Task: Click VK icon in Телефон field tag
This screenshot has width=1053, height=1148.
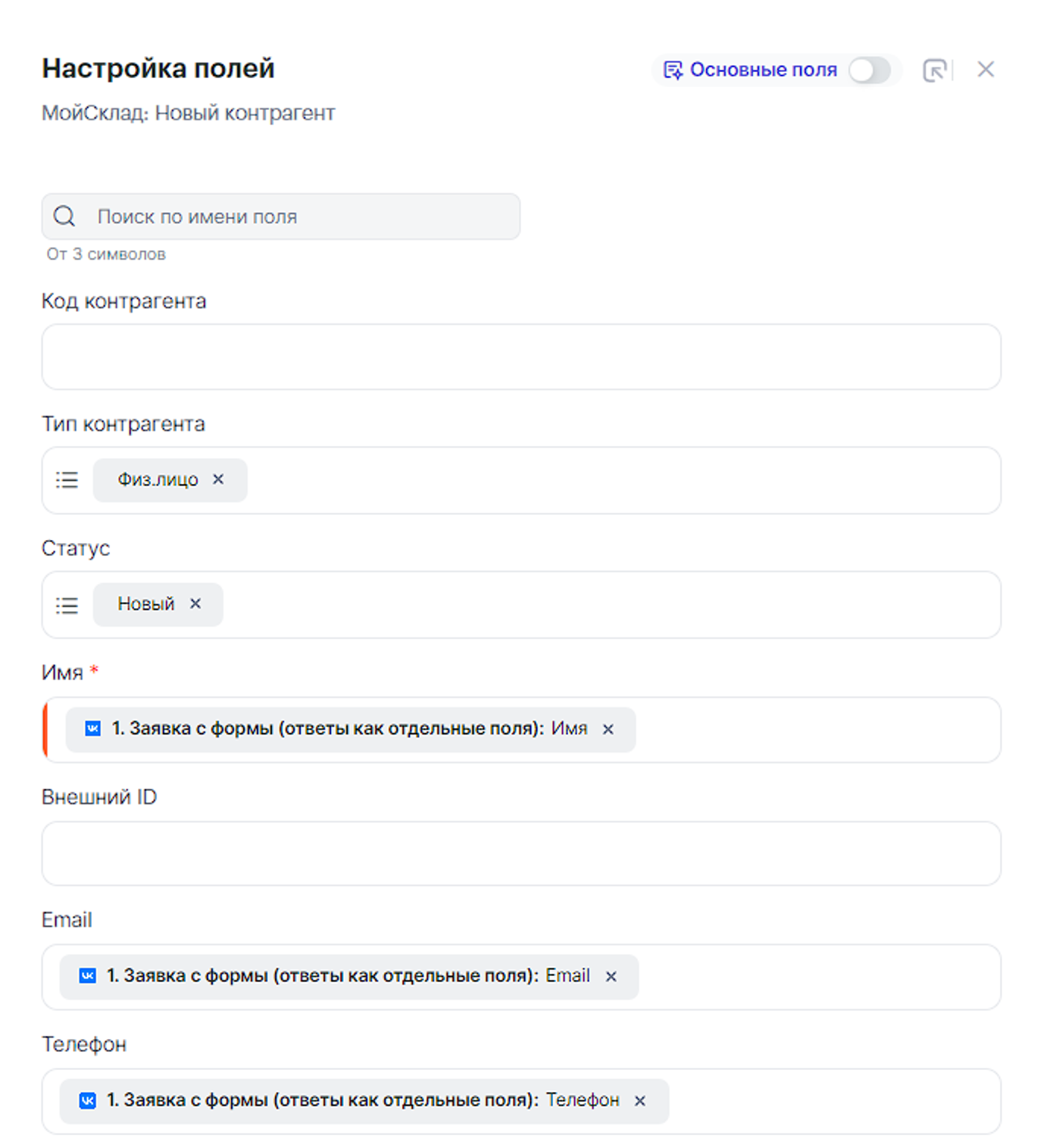Action: click(x=88, y=1100)
